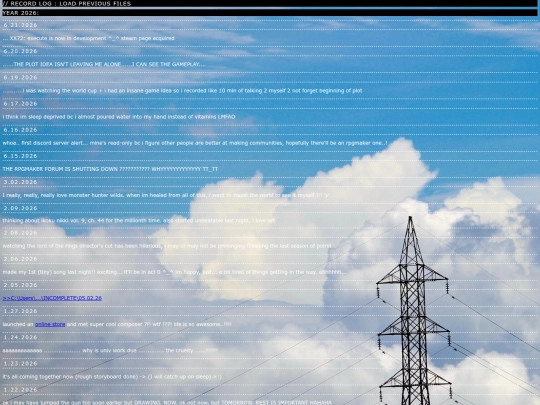Screen dimensions: 540x405
Task: Click the 2.09.2026 date heading
Action: point(20,208)
